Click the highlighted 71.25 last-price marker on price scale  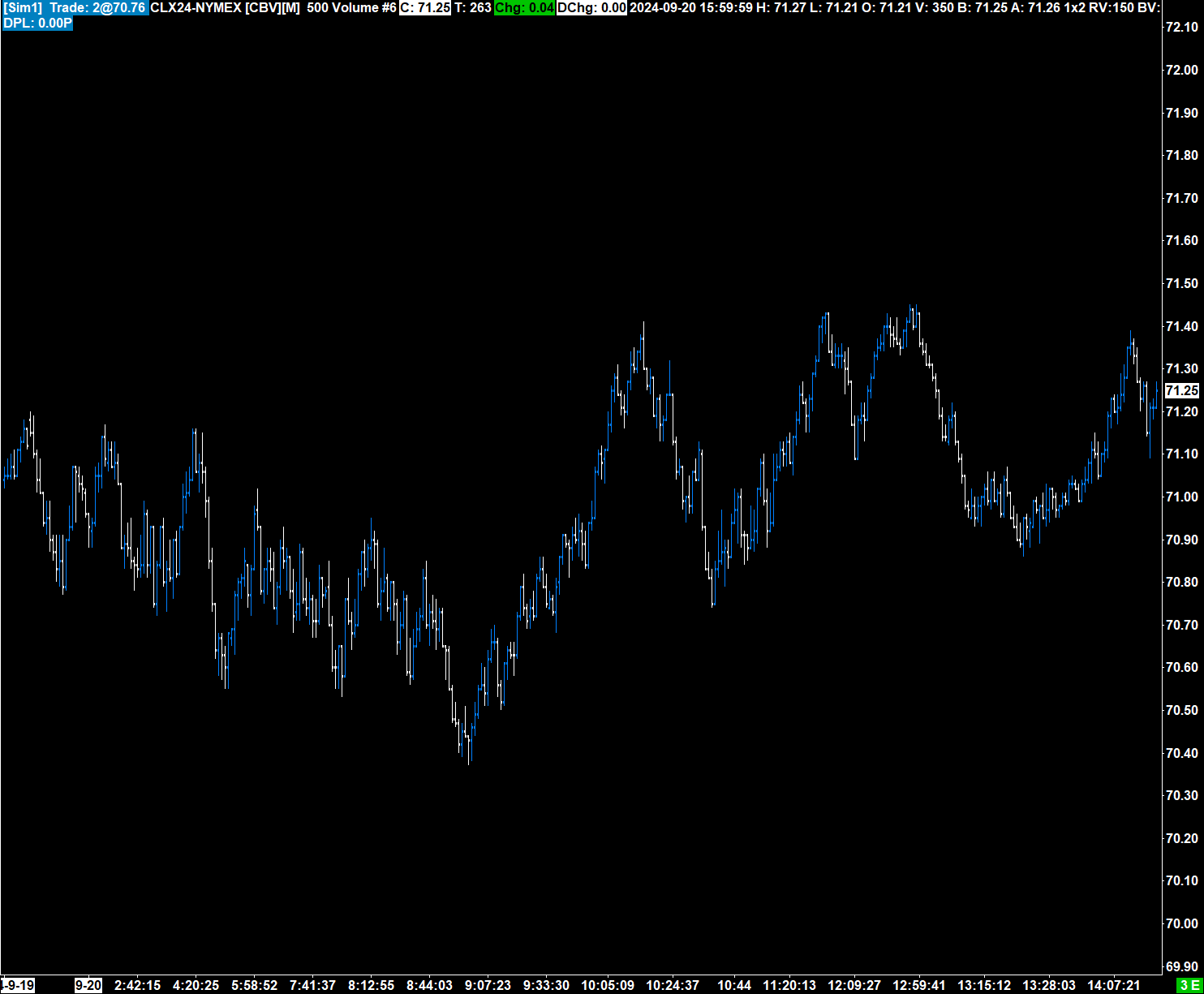coord(1181,390)
